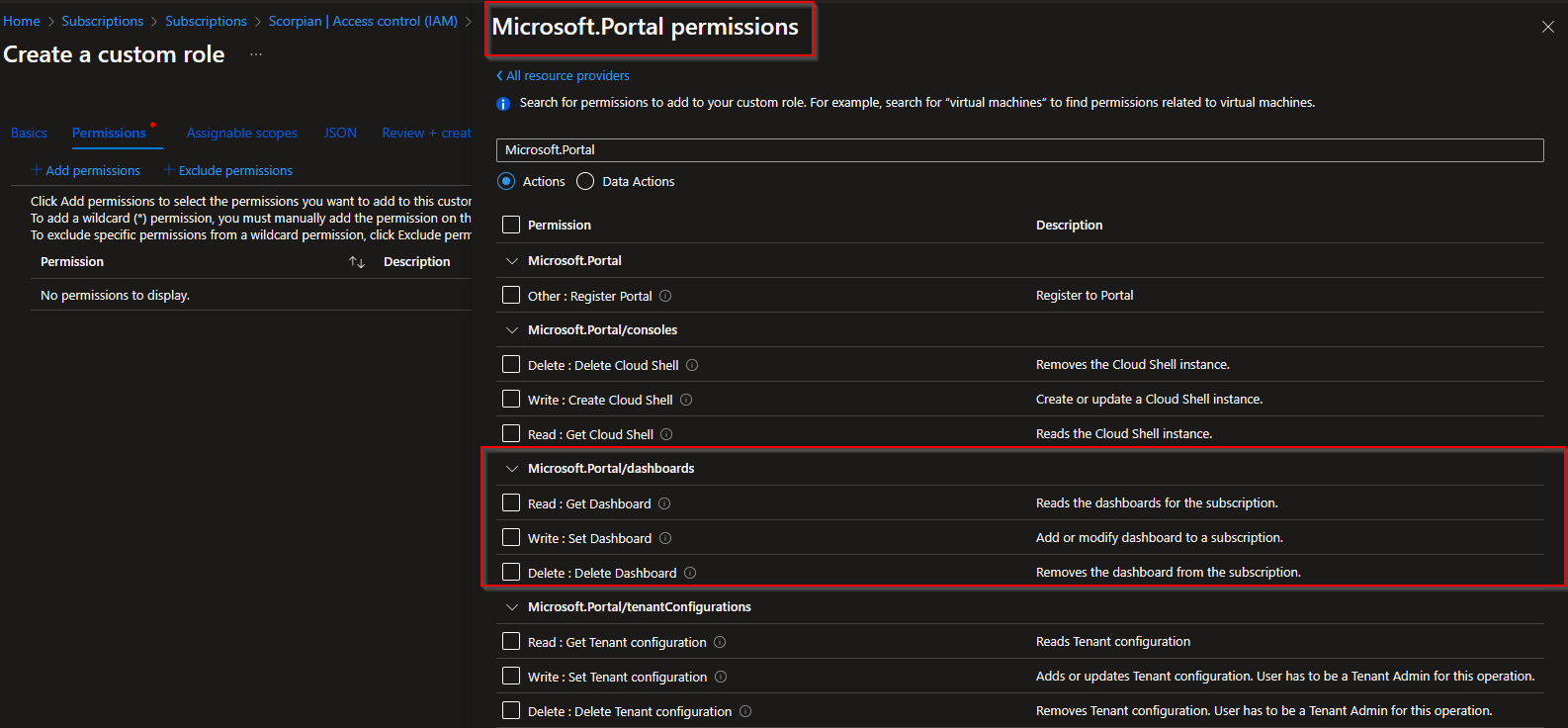The width and height of the screenshot is (1568, 728).
Task: Click info icon beside Delete Tenant configuration
Action: point(745,711)
